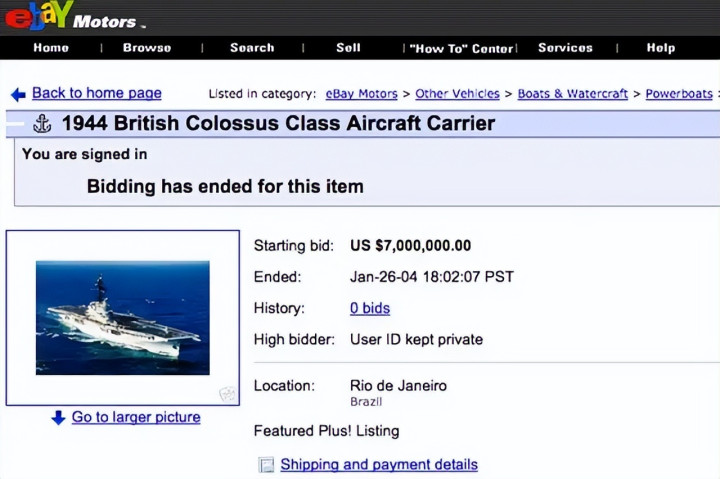Screen dimensions: 720x479
Task: Open the Home menu item
Action: 51,48
